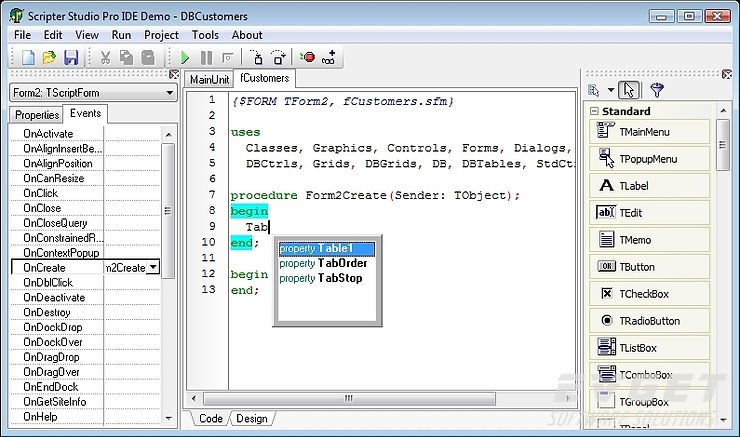Run the script with green play icon
Screen dimensions: 740x437
click(185, 58)
